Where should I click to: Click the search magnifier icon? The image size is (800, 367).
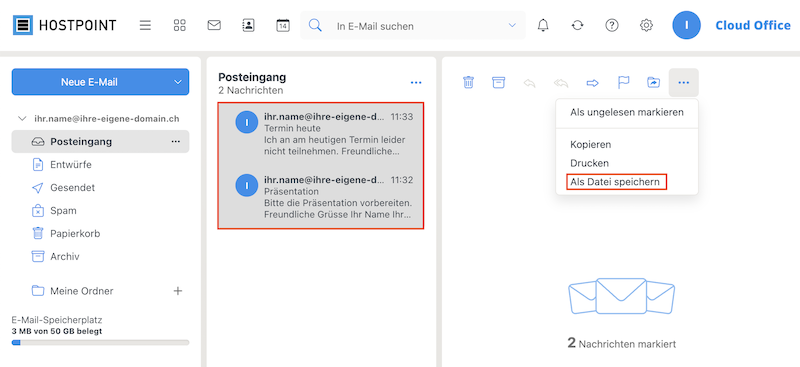click(x=315, y=25)
